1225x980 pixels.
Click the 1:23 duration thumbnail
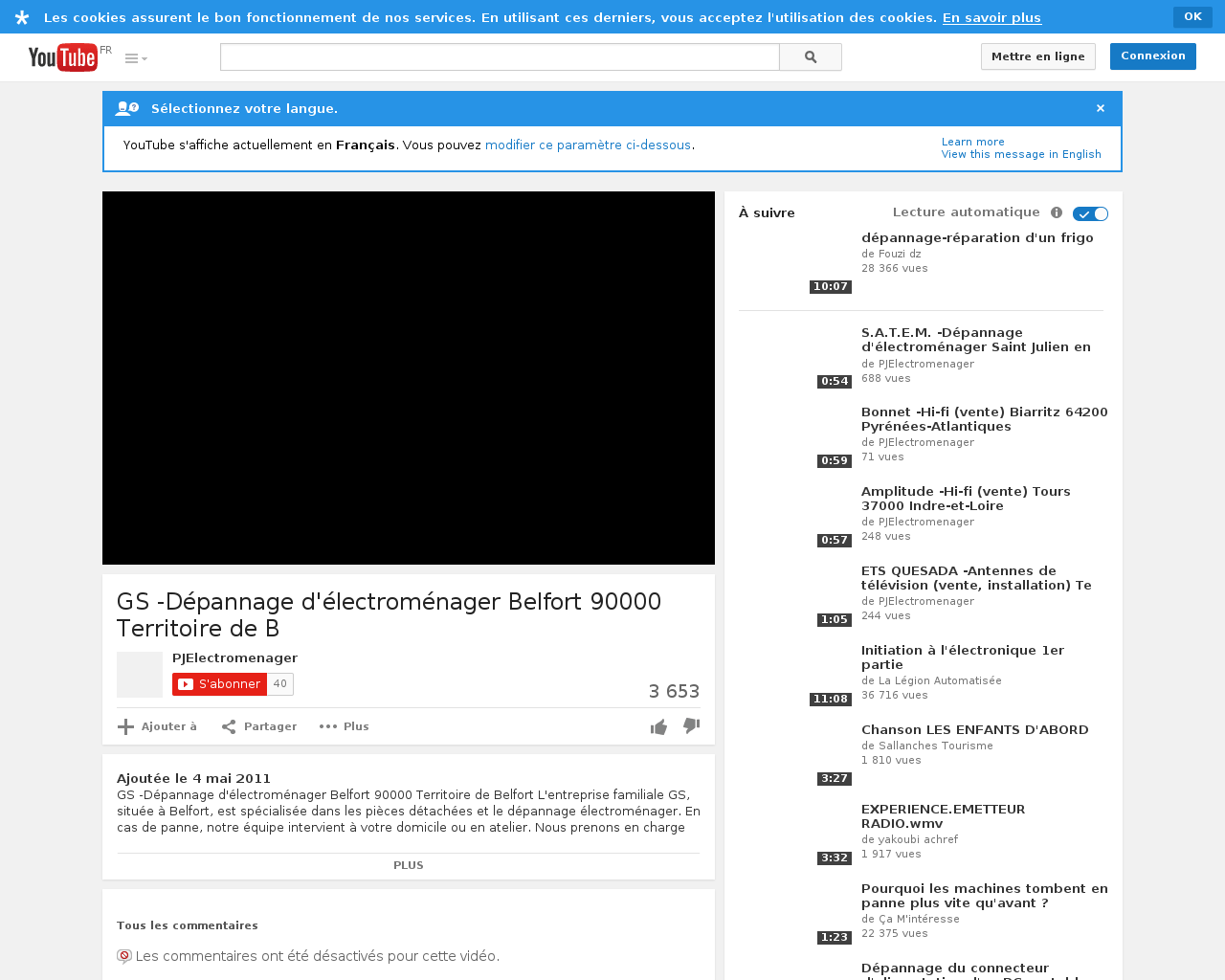795,914
